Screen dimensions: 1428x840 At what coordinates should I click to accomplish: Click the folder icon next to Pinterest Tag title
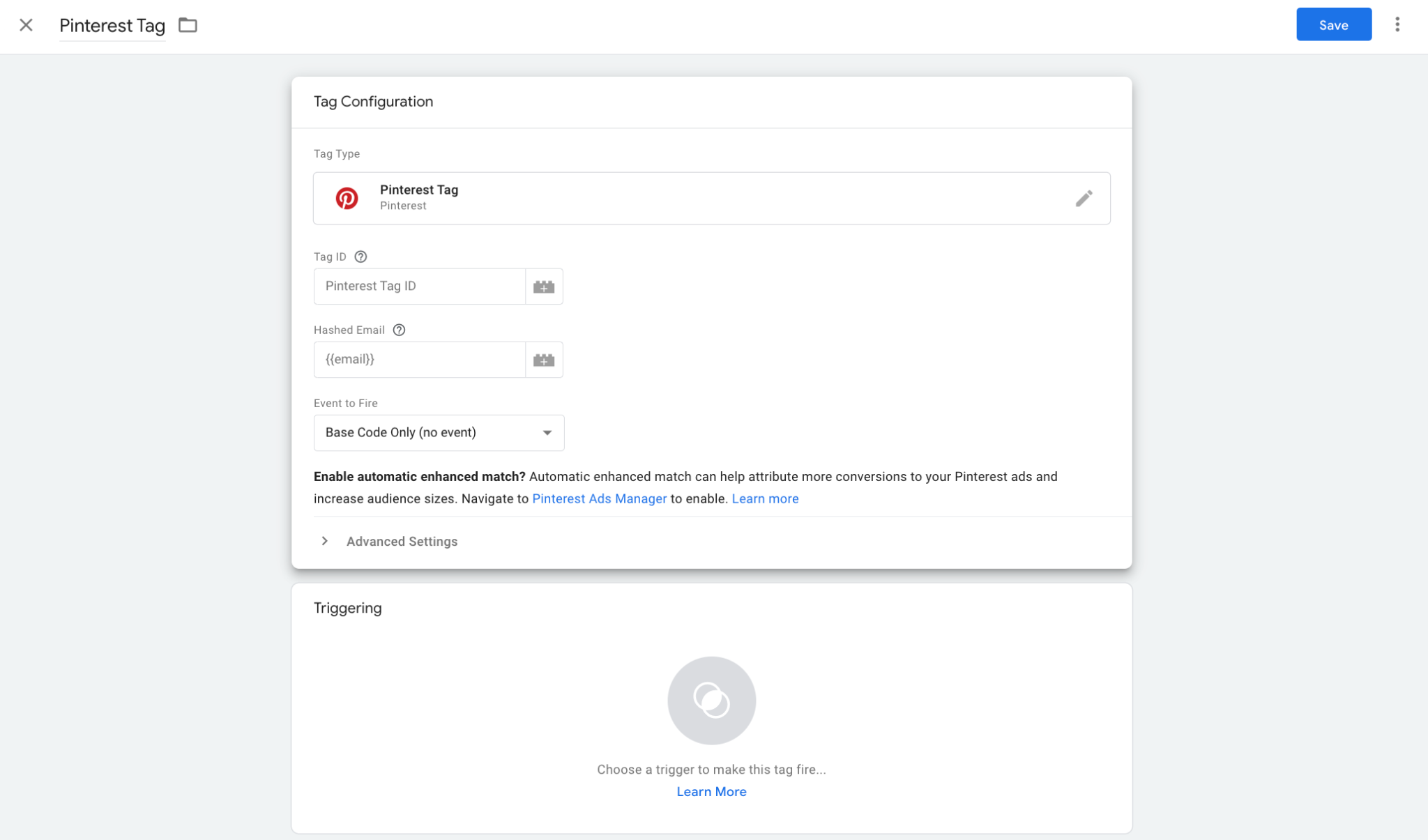pyautogui.click(x=188, y=25)
